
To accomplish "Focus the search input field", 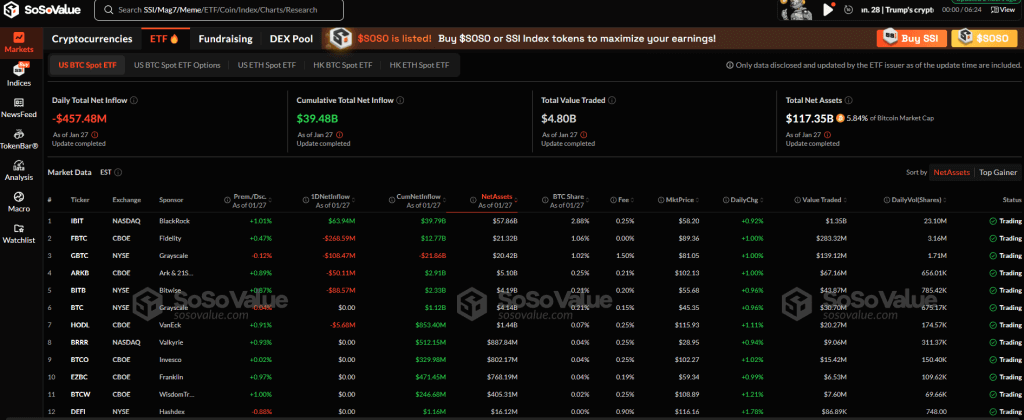I will point(219,10).
